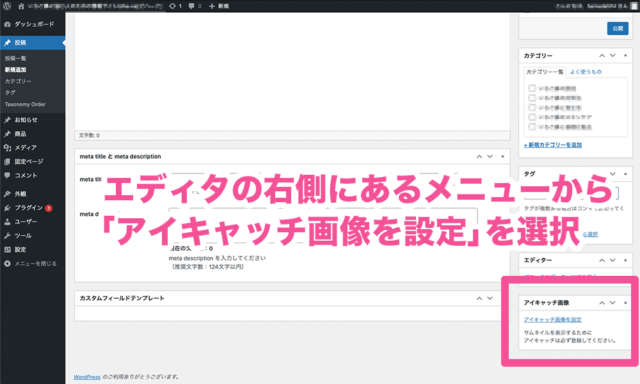640x384 pixels.
Task: Collapse the タグ panel
Action: [x=625, y=174]
